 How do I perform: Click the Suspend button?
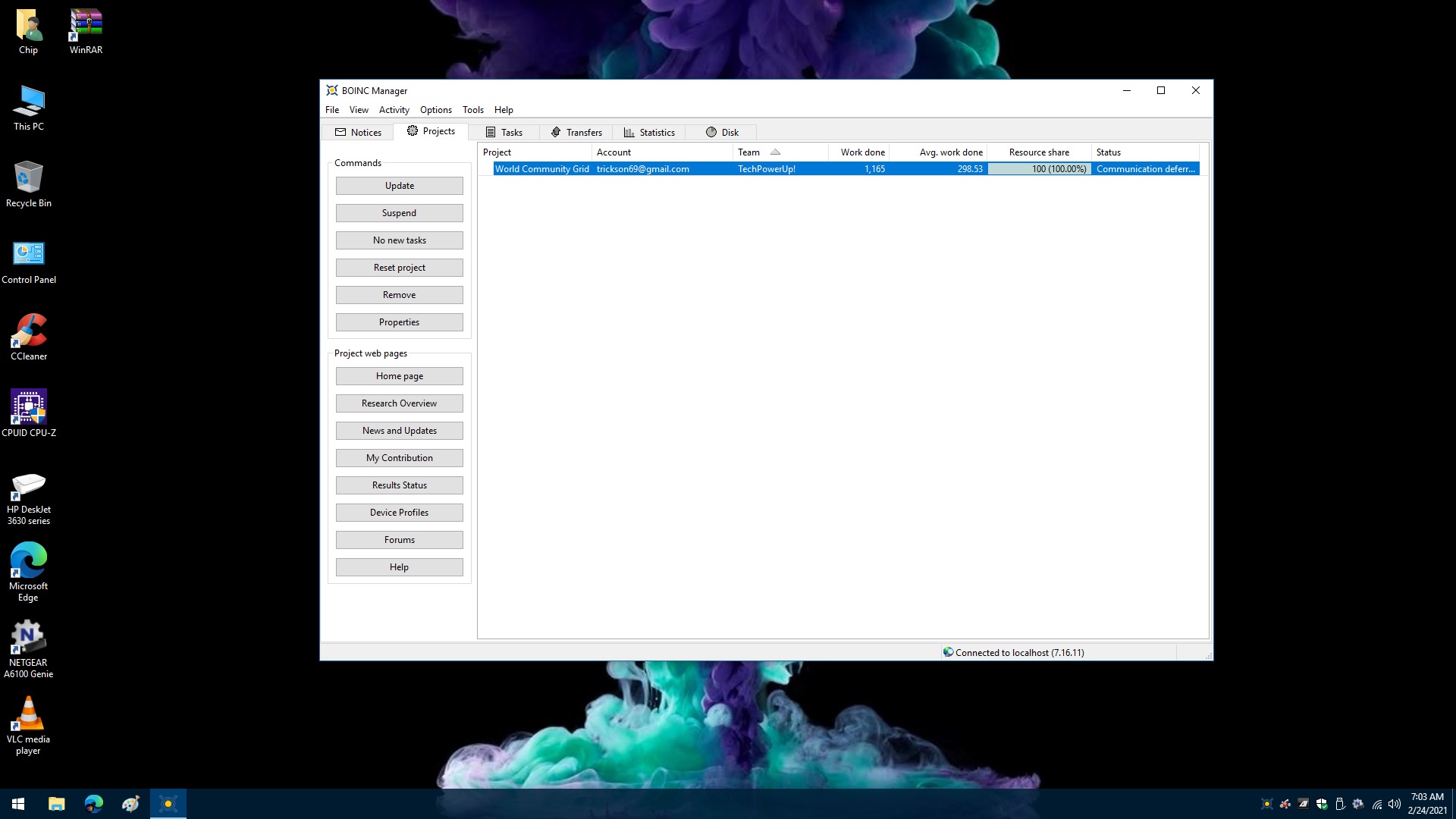pos(399,212)
